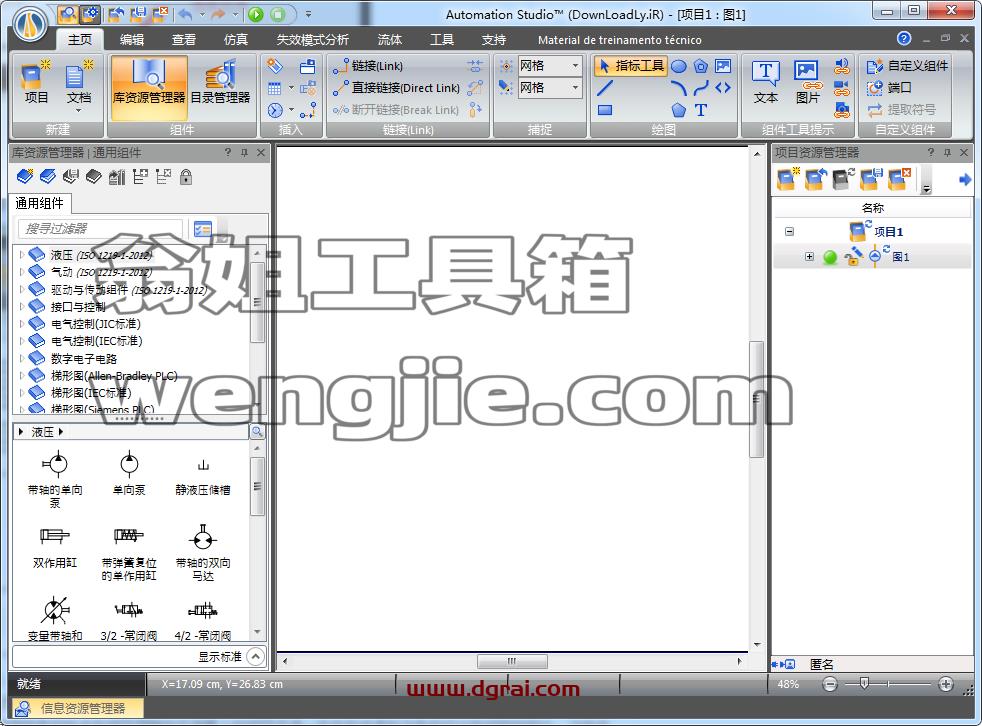Select the filled polygon drawing tool

pyautogui.click(x=679, y=110)
